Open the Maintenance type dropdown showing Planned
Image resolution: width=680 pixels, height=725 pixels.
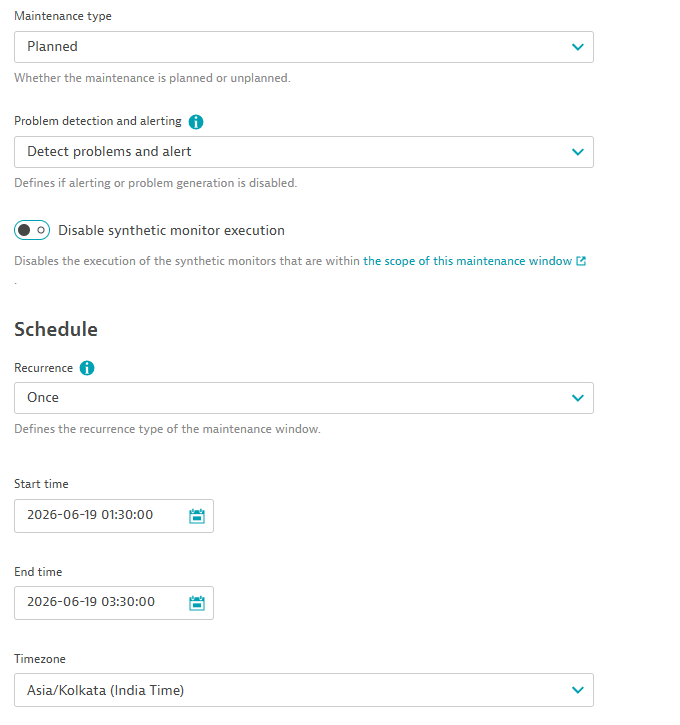pyautogui.click(x=304, y=47)
